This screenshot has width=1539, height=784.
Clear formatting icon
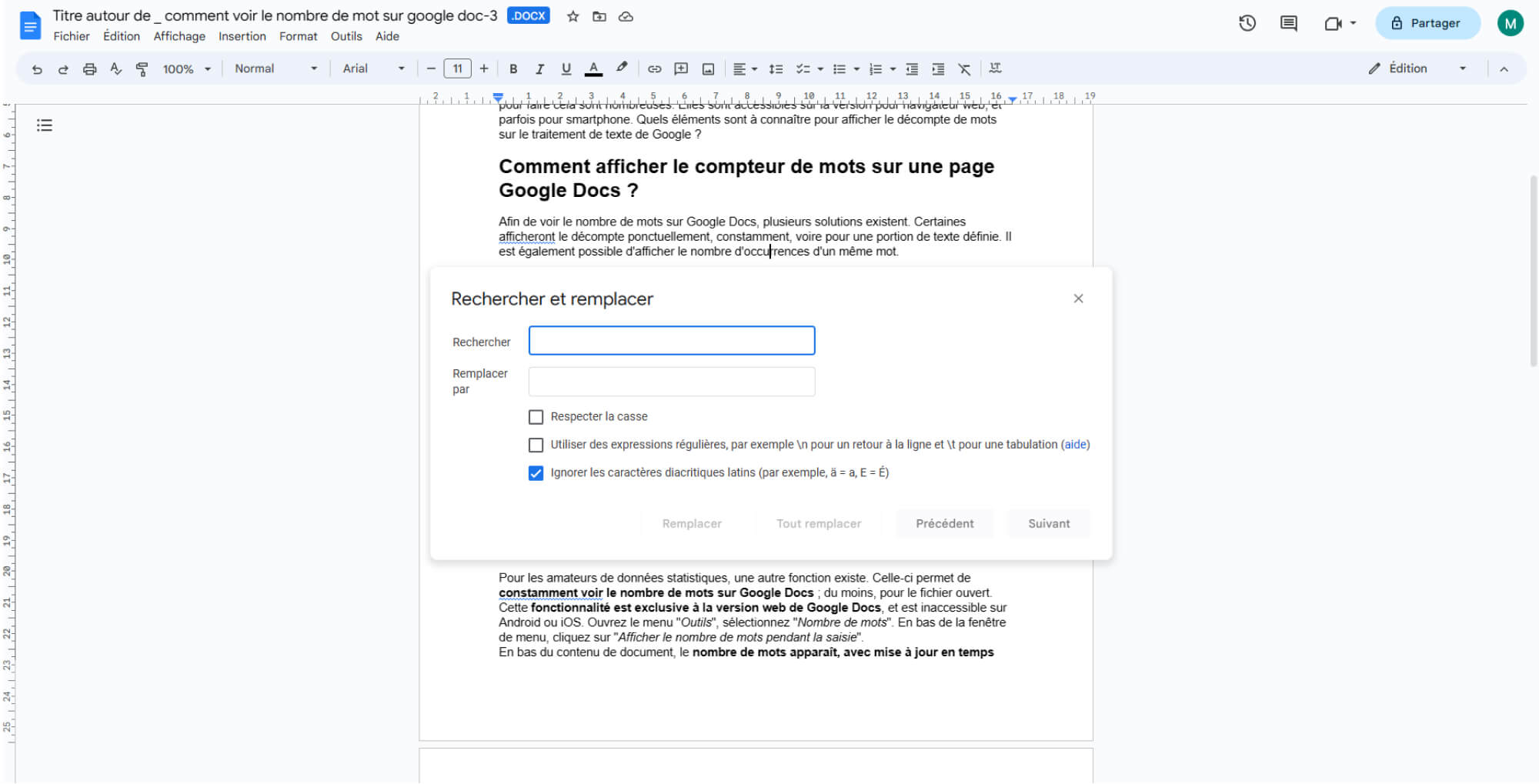click(964, 69)
